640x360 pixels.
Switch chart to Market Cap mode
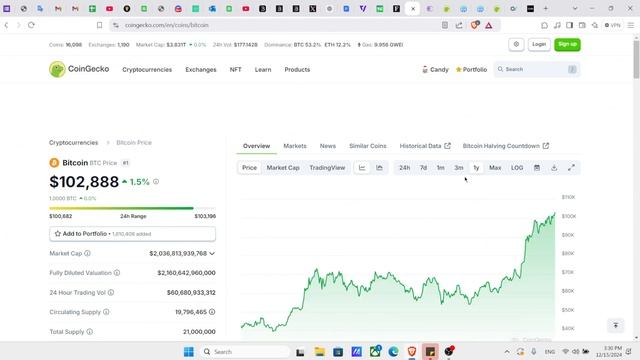click(283, 168)
